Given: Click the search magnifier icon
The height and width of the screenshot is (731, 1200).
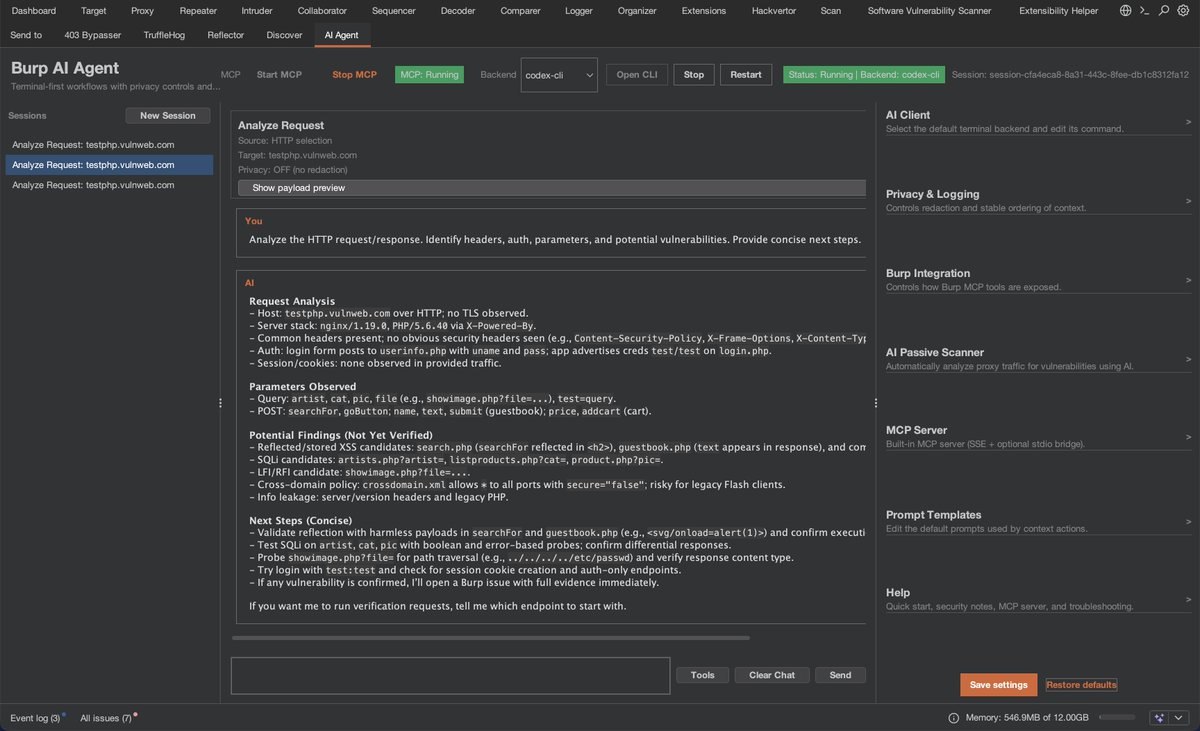Looking at the screenshot, I should (1164, 11).
